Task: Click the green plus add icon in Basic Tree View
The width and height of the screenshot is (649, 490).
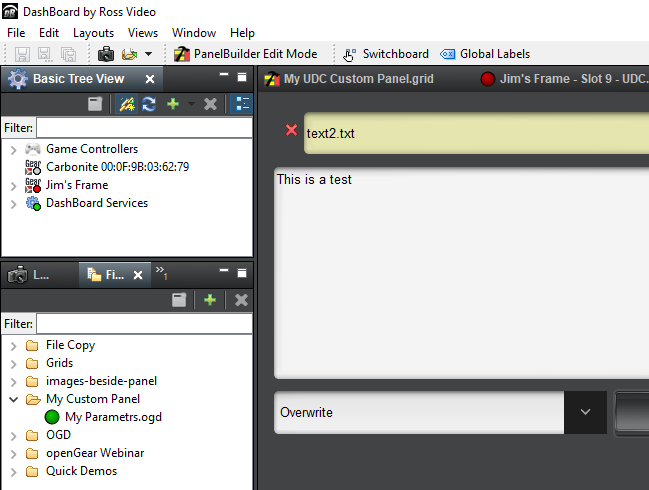Action: tap(173, 104)
